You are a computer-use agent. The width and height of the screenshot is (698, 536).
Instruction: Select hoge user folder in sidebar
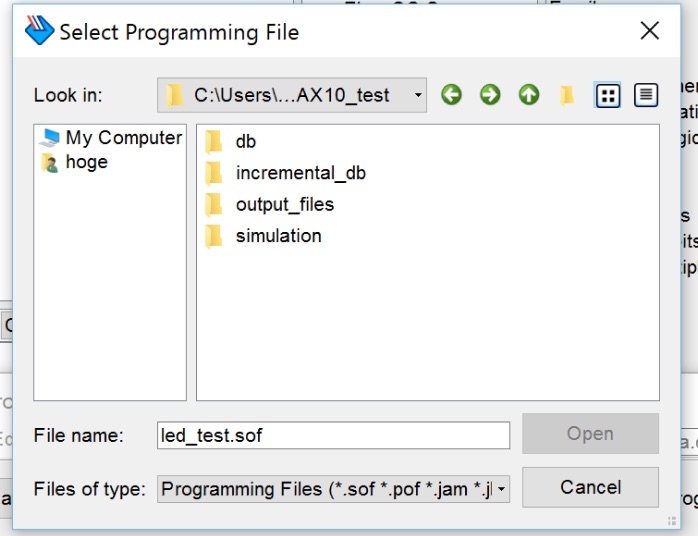pos(74,162)
